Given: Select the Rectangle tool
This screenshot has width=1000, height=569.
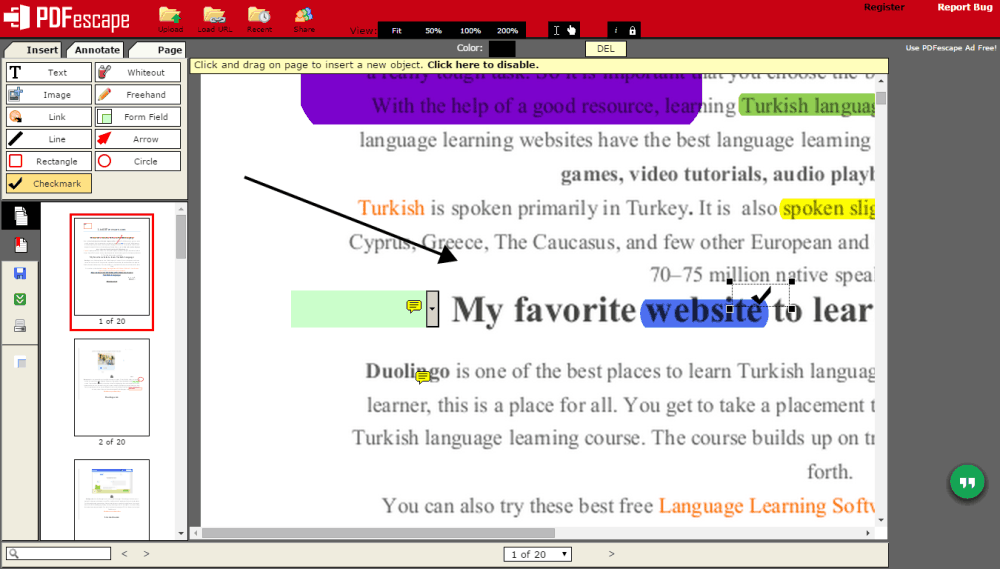Looking at the screenshot, I should tap(49, 161).
